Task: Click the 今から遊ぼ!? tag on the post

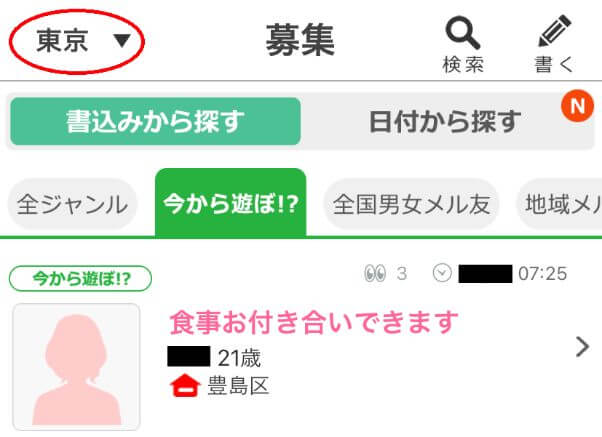Action: [x=80, y=278]
